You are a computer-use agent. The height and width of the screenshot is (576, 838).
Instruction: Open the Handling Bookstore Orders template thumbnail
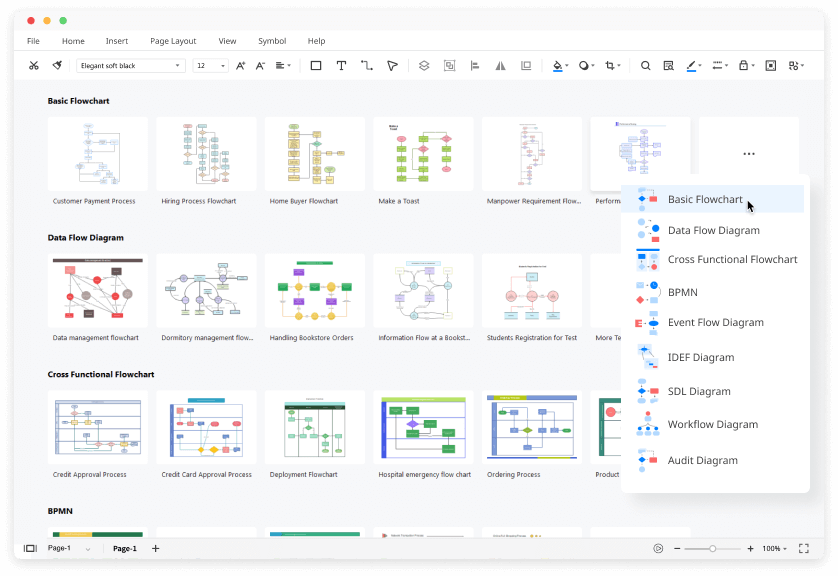[x=315, y=291]
